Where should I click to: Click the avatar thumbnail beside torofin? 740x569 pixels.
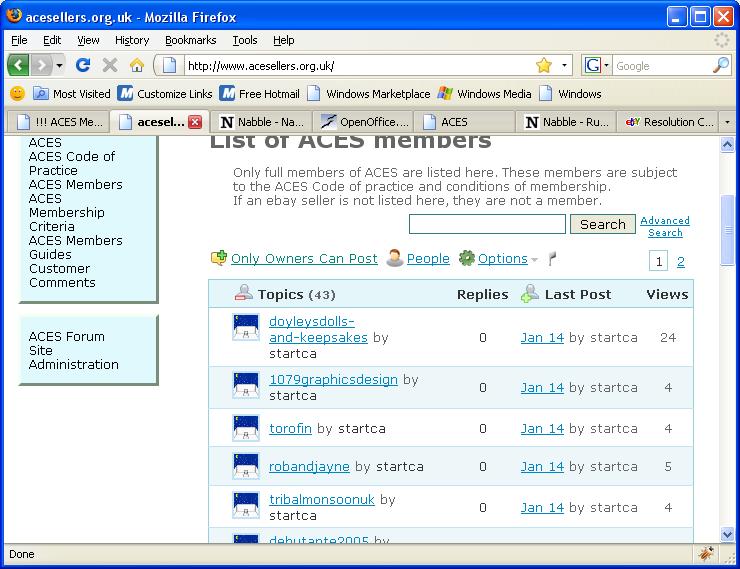pyautogui.click(x=246, y=428)
